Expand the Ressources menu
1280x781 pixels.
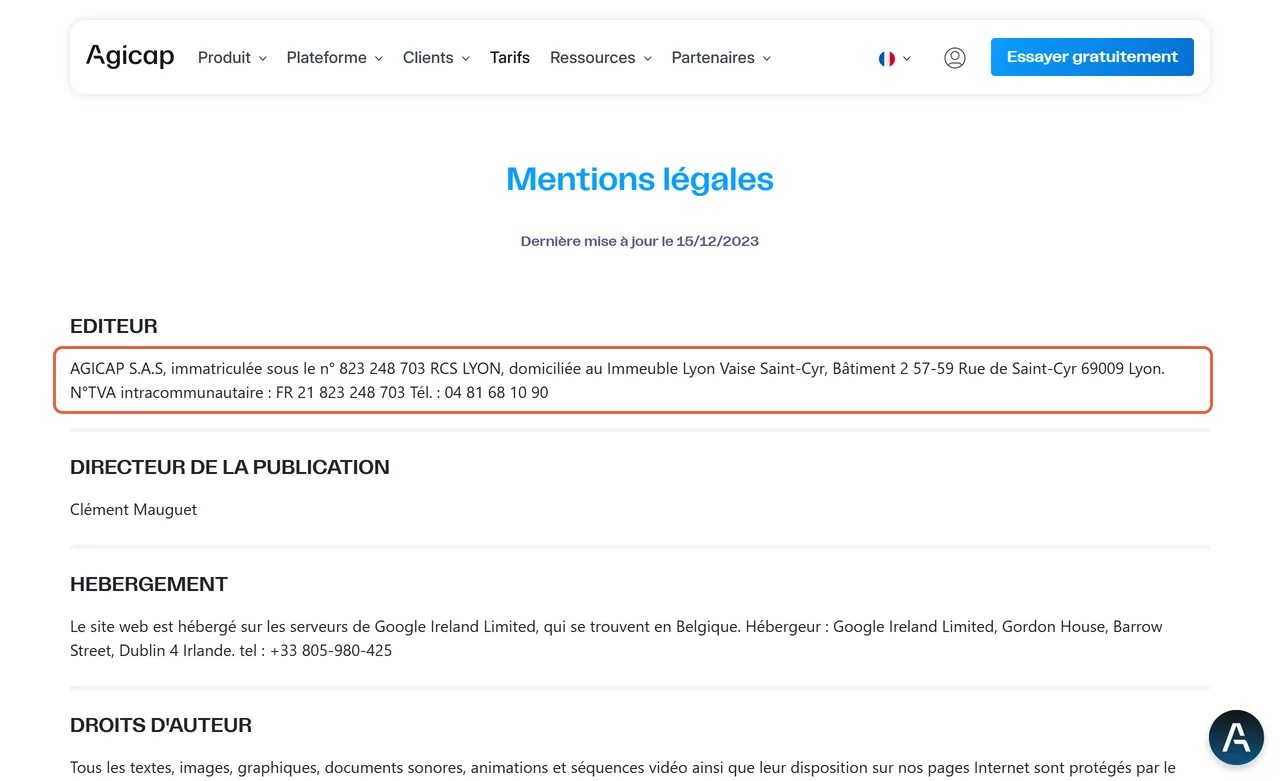coord(601,58)
